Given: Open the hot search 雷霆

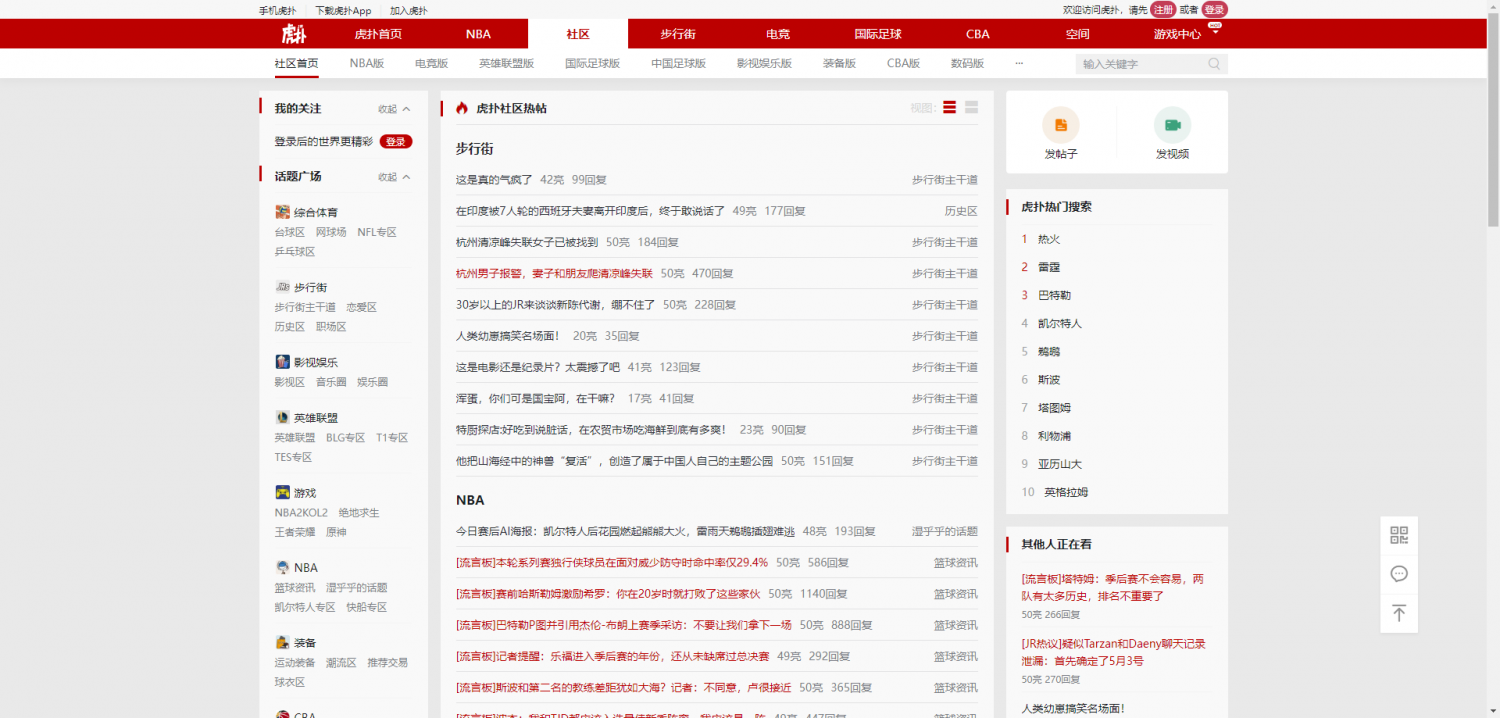Looking at the screenshot, I should 1049,267.
